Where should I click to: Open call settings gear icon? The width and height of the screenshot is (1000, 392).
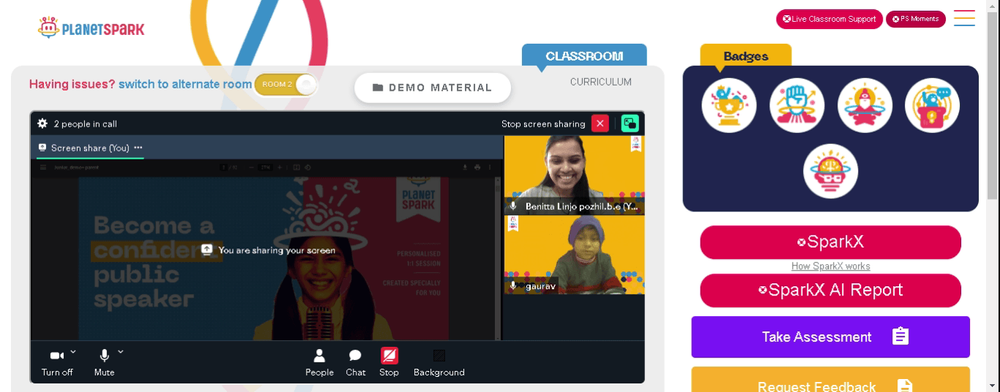[x=43, y=124]
